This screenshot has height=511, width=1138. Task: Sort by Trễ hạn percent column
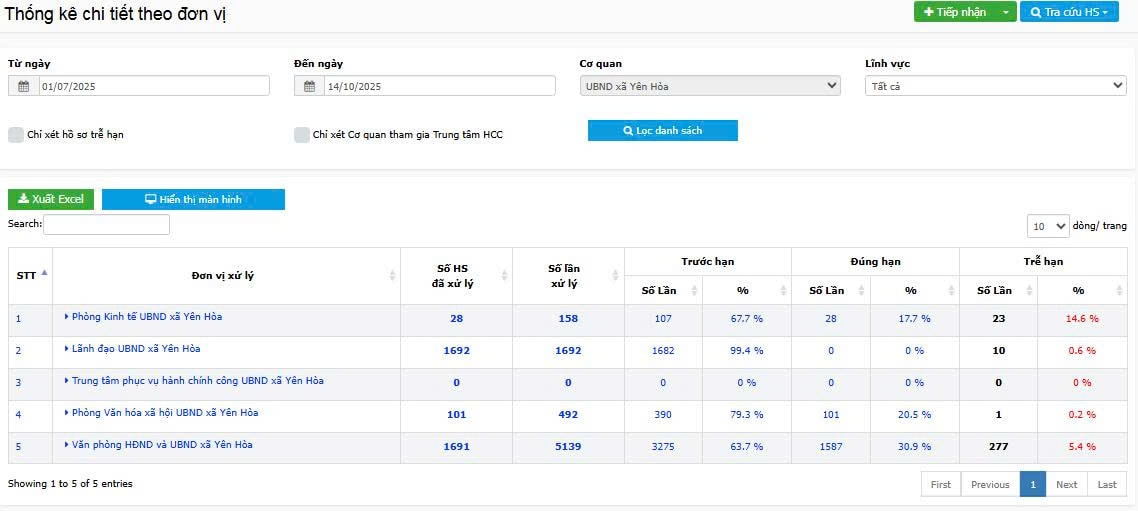[1118, 291]
